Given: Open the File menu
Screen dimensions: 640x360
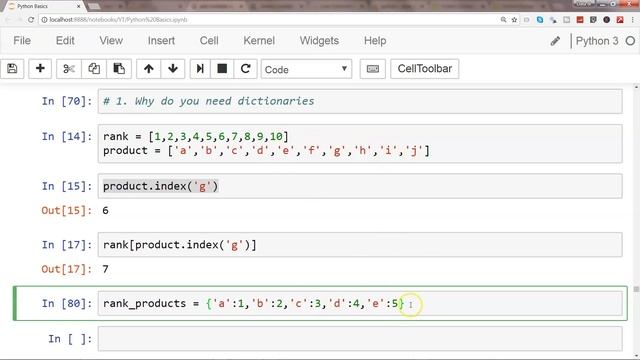Looking at the screenshot, I should coord(22,41).
